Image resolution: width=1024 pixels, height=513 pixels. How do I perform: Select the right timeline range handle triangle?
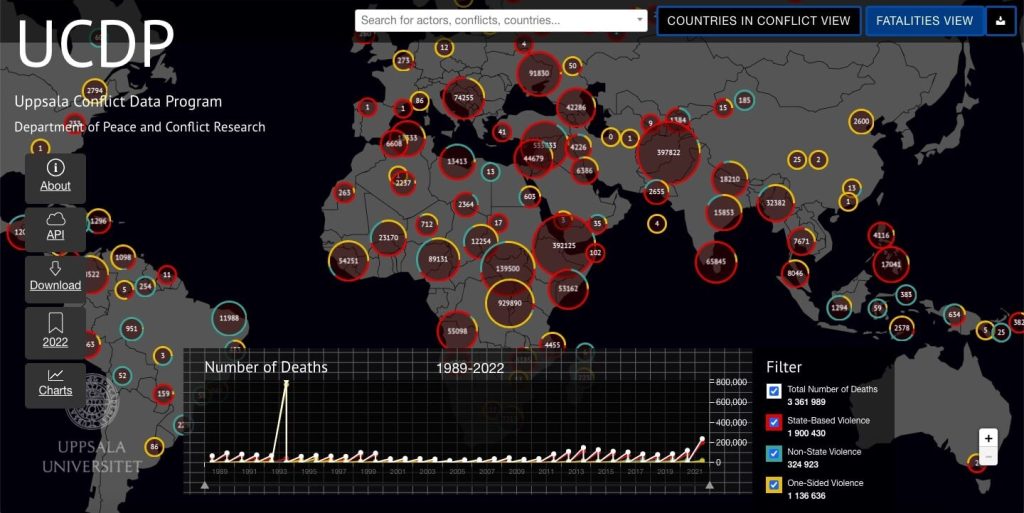(x=709, y=485)
